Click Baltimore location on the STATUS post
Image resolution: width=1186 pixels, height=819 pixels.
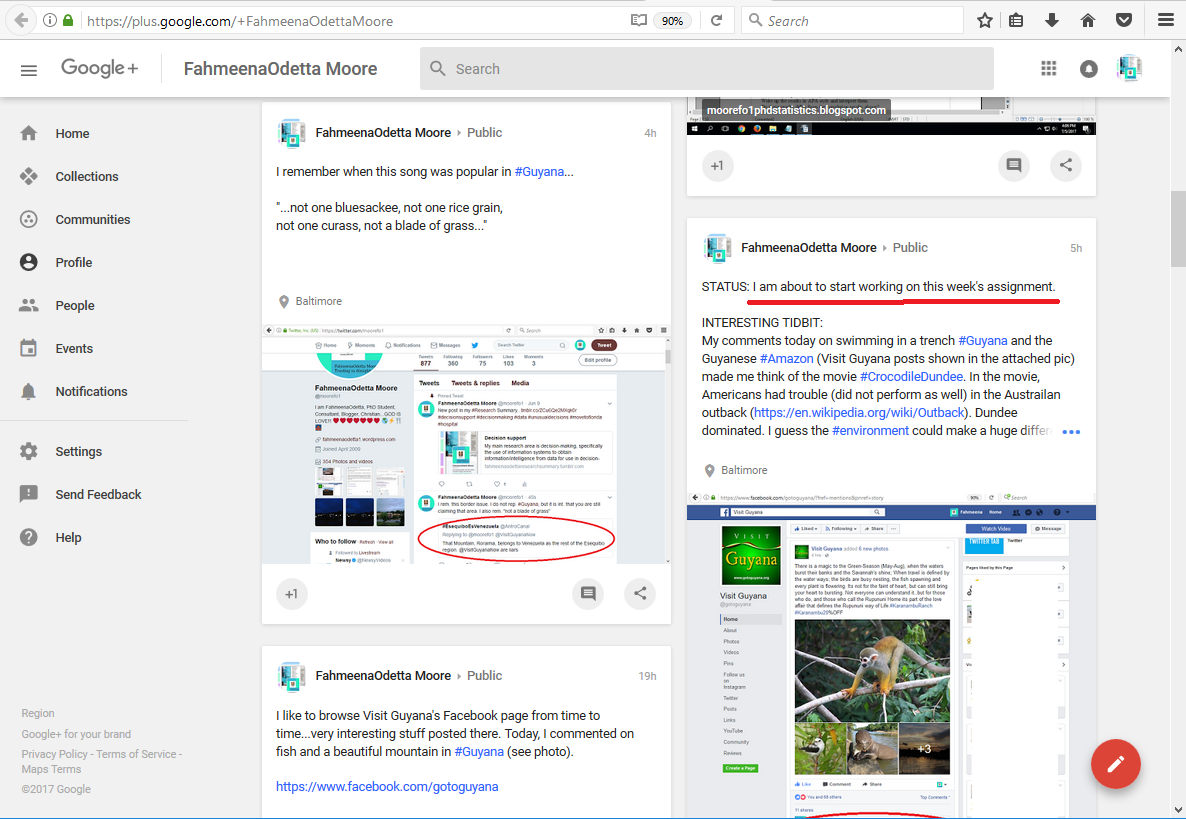[744, 470]
